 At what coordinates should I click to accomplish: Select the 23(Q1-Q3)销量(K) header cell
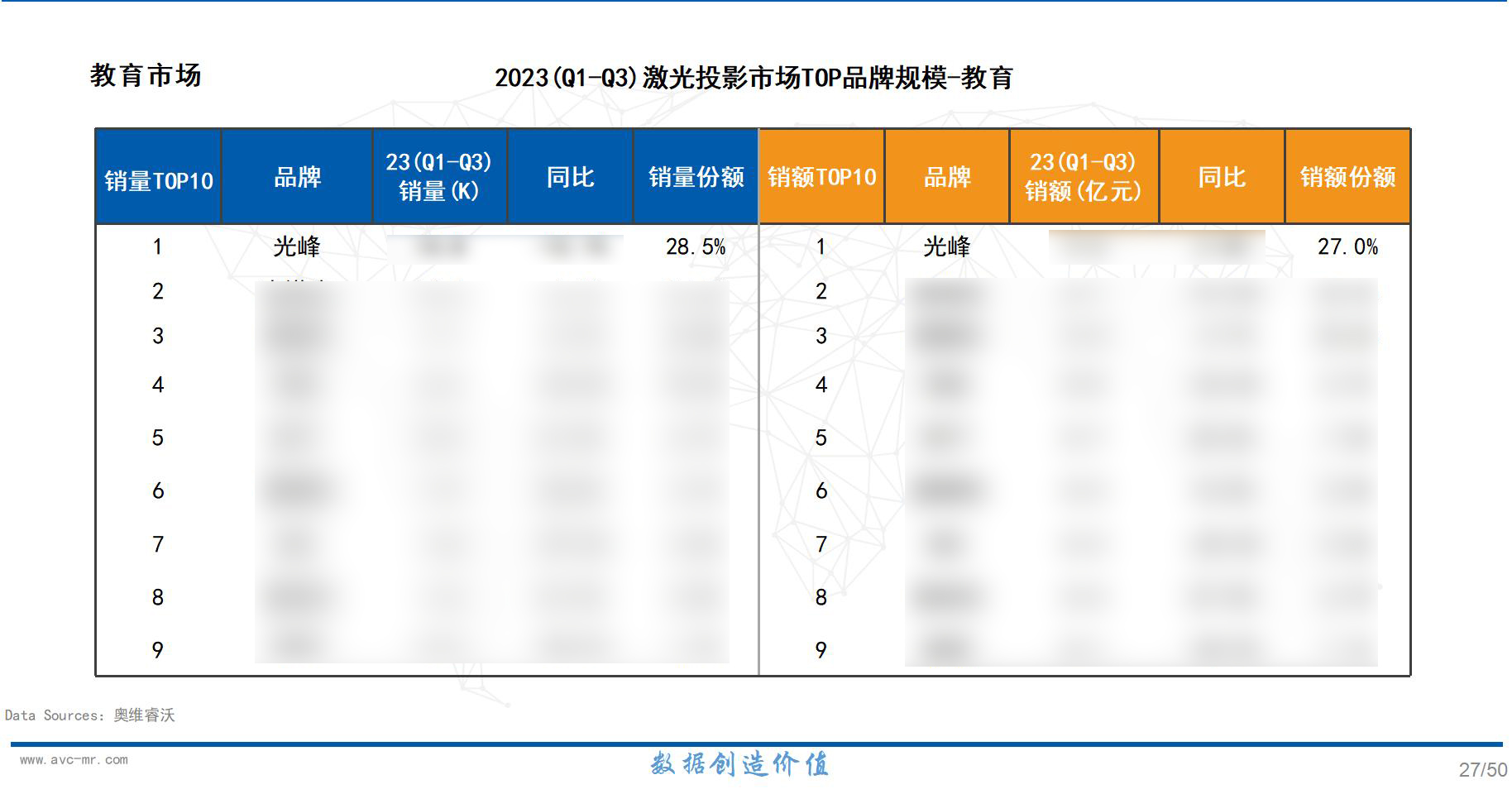point(439,176)
